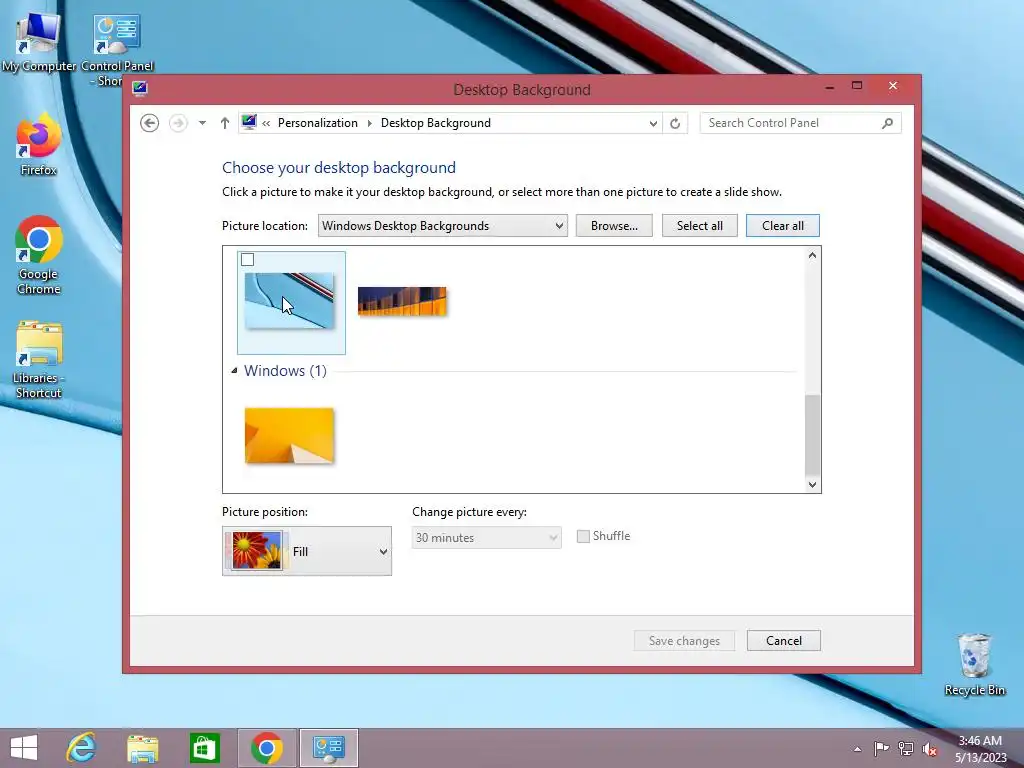Open the Libraries shortcut on desktop

click(39, 359)
